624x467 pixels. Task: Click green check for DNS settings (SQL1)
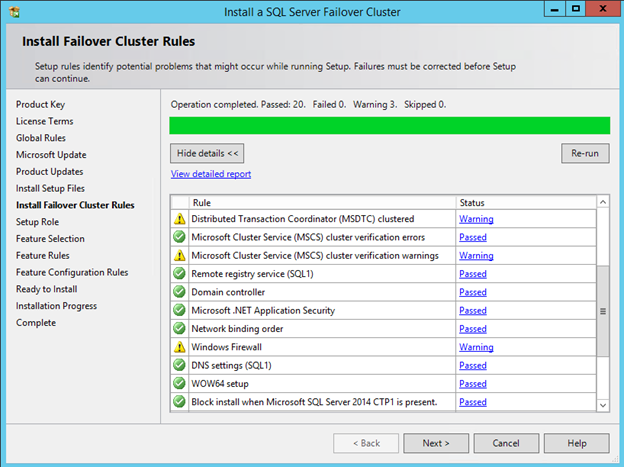[179, 365]
